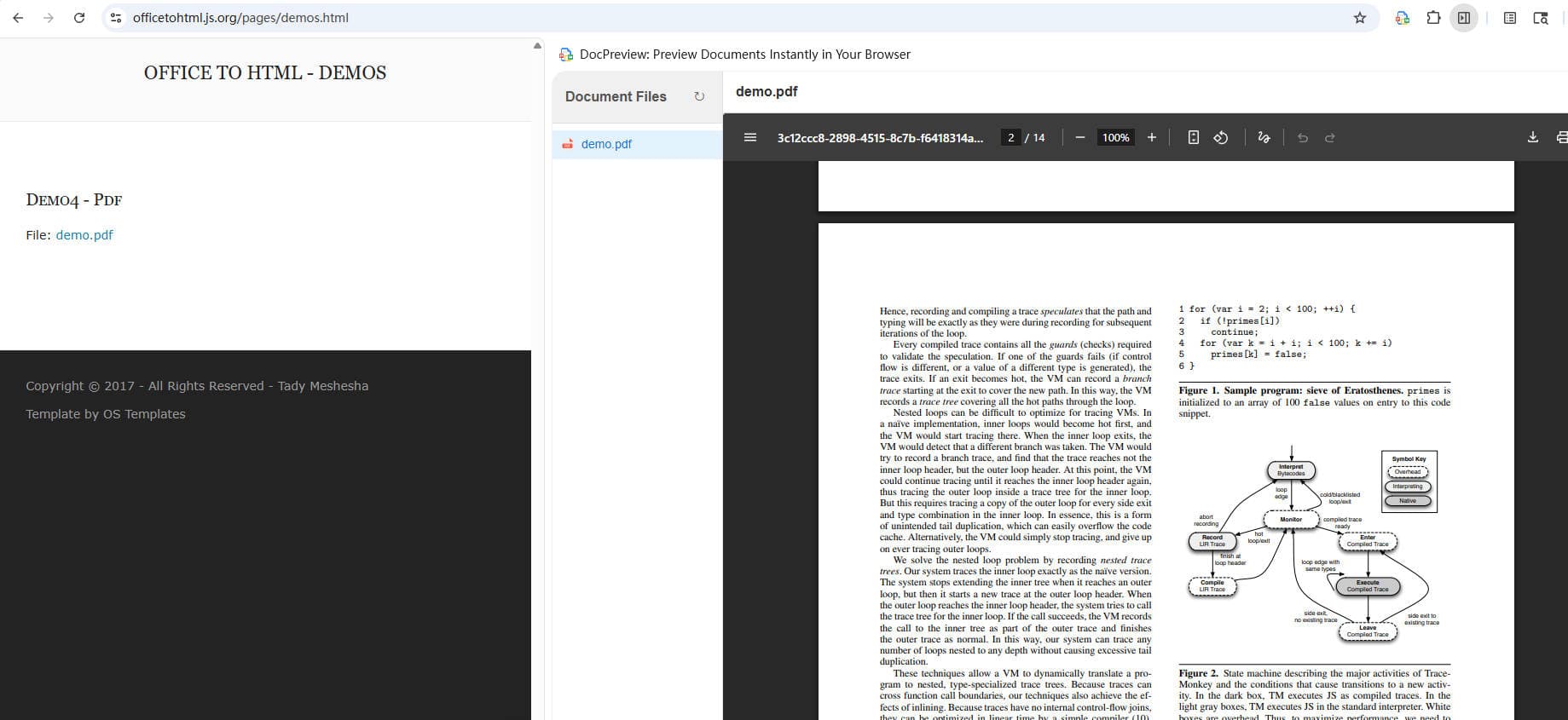The height and width of the screenshot is (720, 1568).
Task: Redo the PDF annotation
Action: 1329,137
